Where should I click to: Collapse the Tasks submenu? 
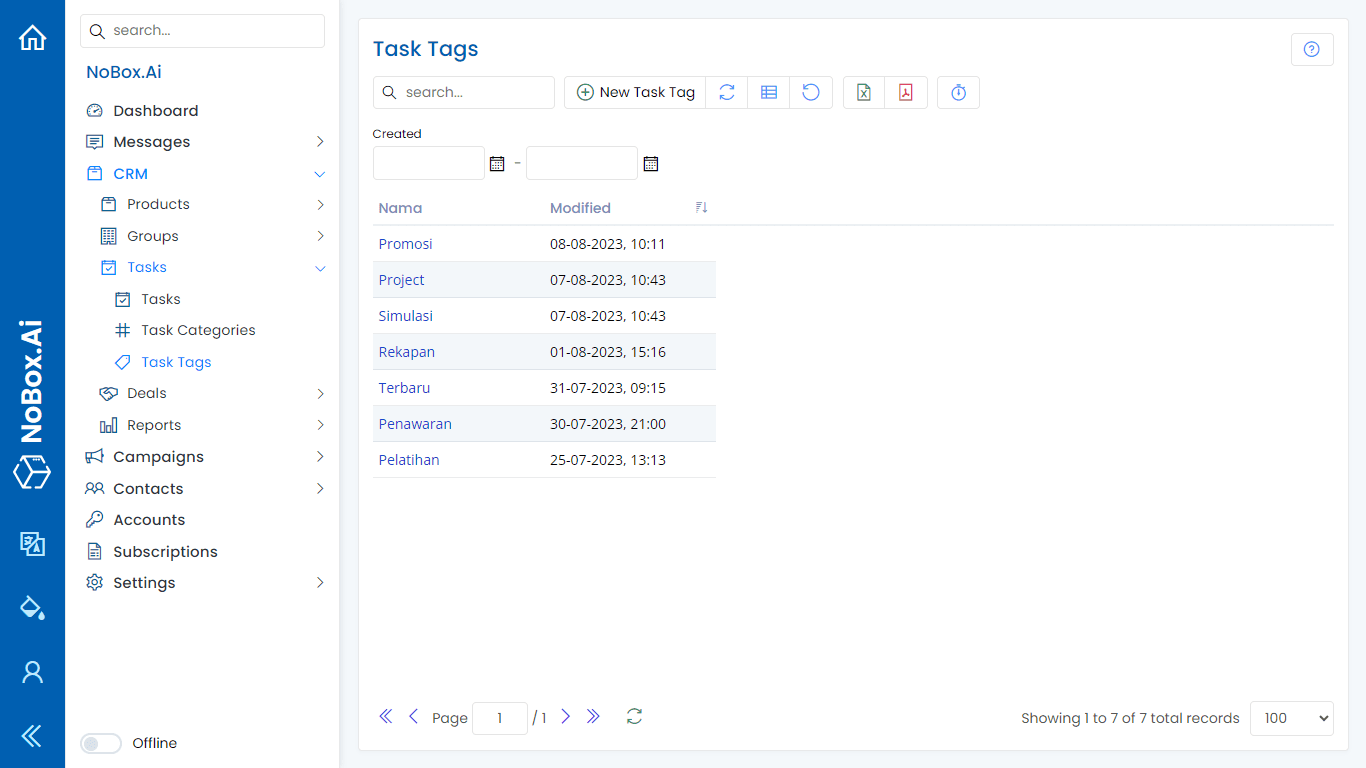[x=320, y=268]
